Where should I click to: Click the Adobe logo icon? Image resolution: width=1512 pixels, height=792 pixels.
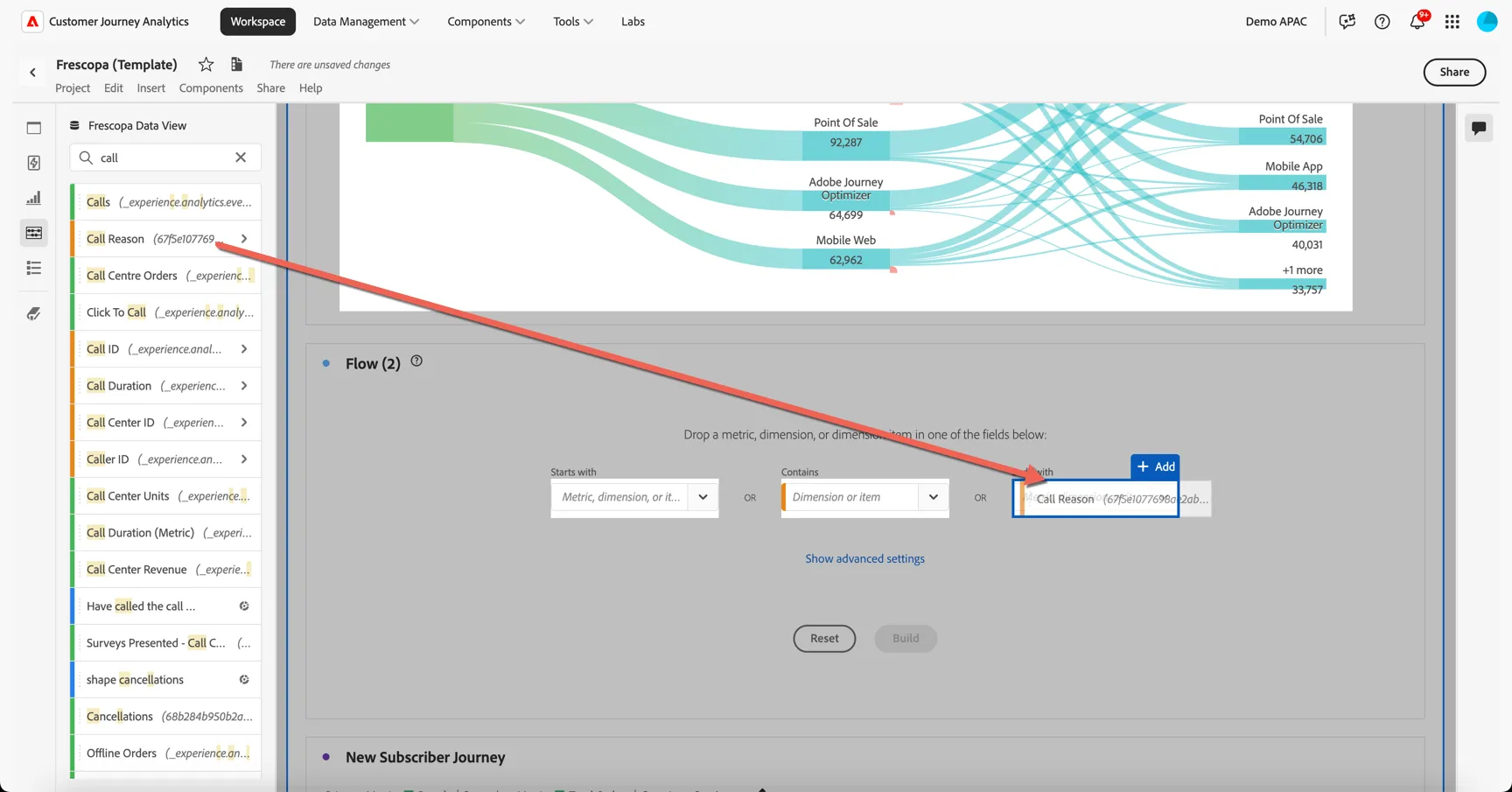click(x=32, y=21)
